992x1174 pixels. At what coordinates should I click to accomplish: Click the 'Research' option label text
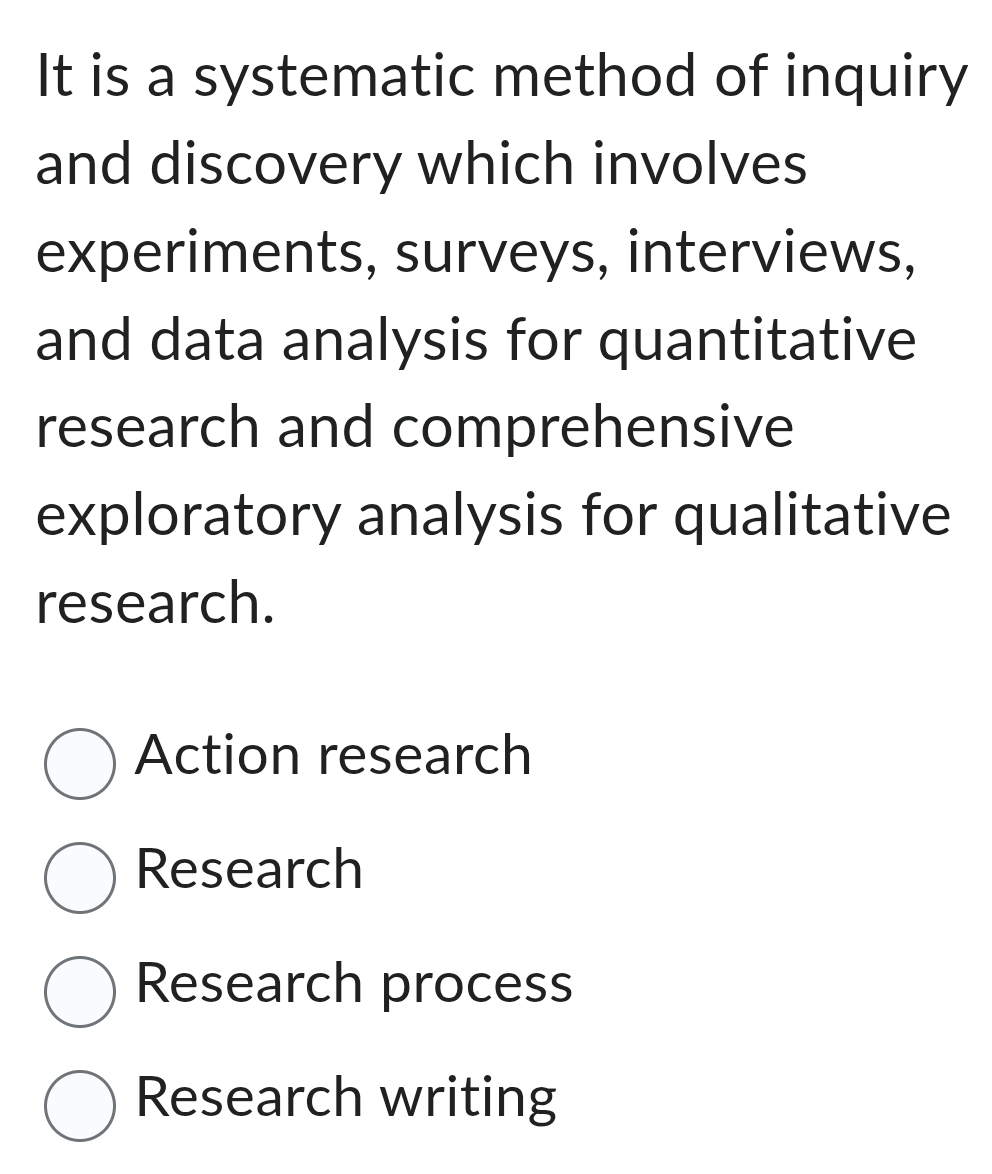click(x=249, y=869)
